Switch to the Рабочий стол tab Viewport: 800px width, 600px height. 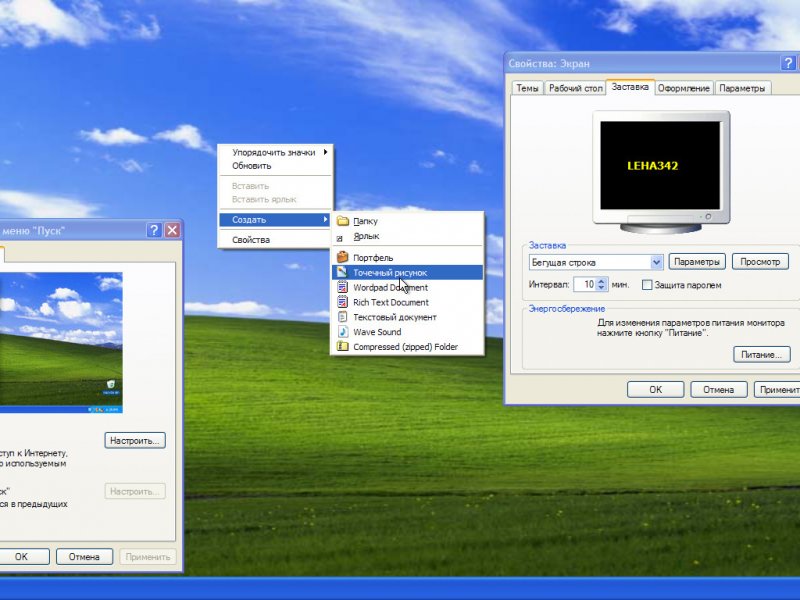[x=576, y=88]
